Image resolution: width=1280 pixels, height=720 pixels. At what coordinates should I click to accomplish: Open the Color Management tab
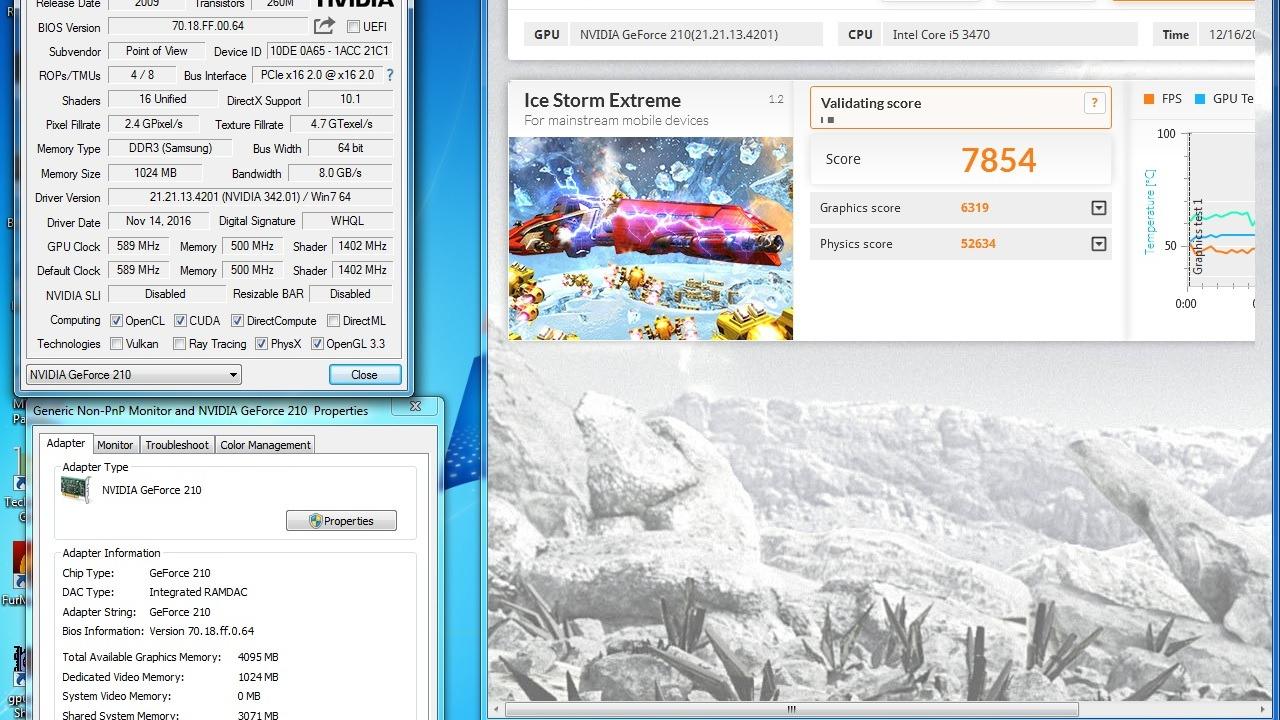[x=266, y=445]
